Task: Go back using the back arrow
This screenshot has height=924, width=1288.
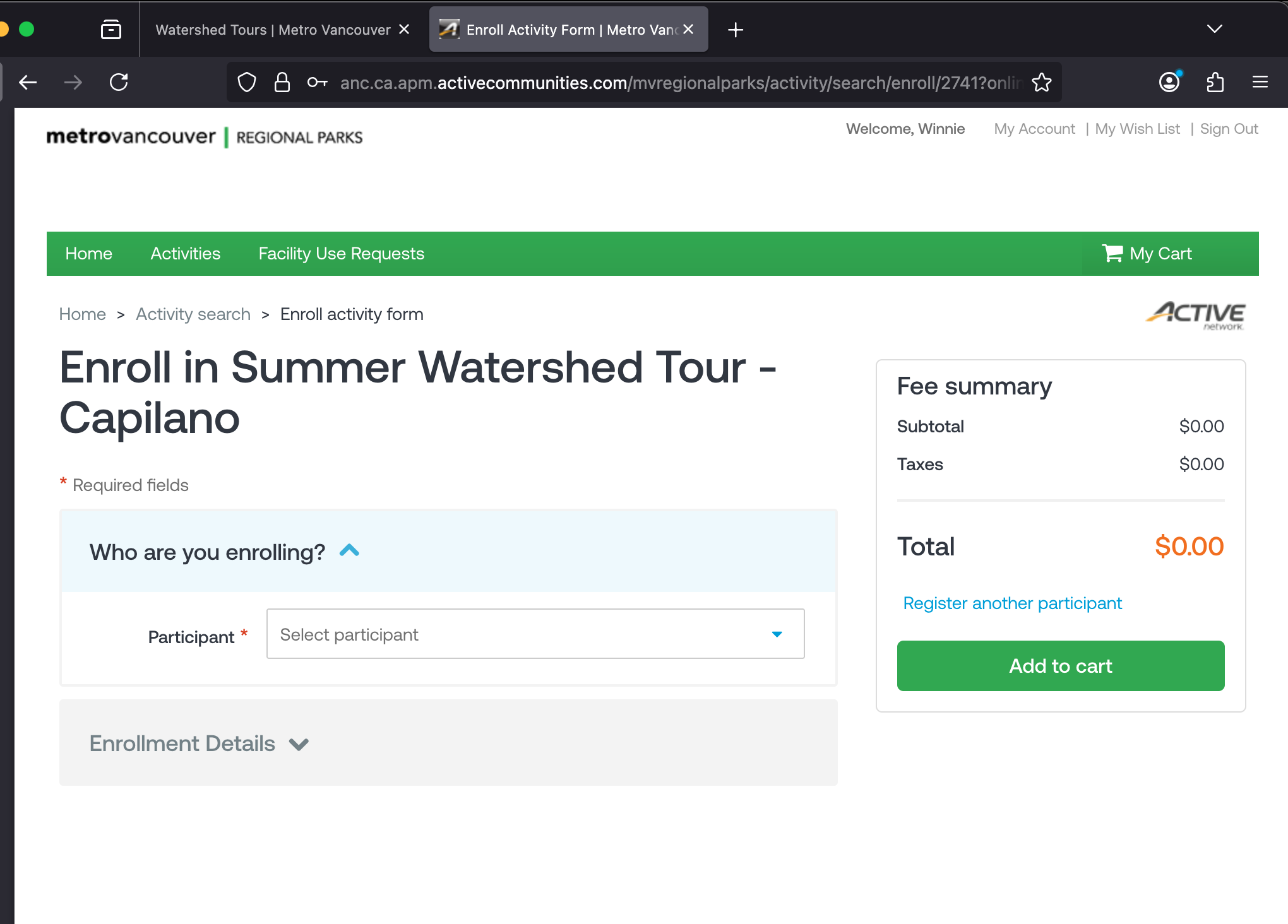Action: (x=28, y=82)
